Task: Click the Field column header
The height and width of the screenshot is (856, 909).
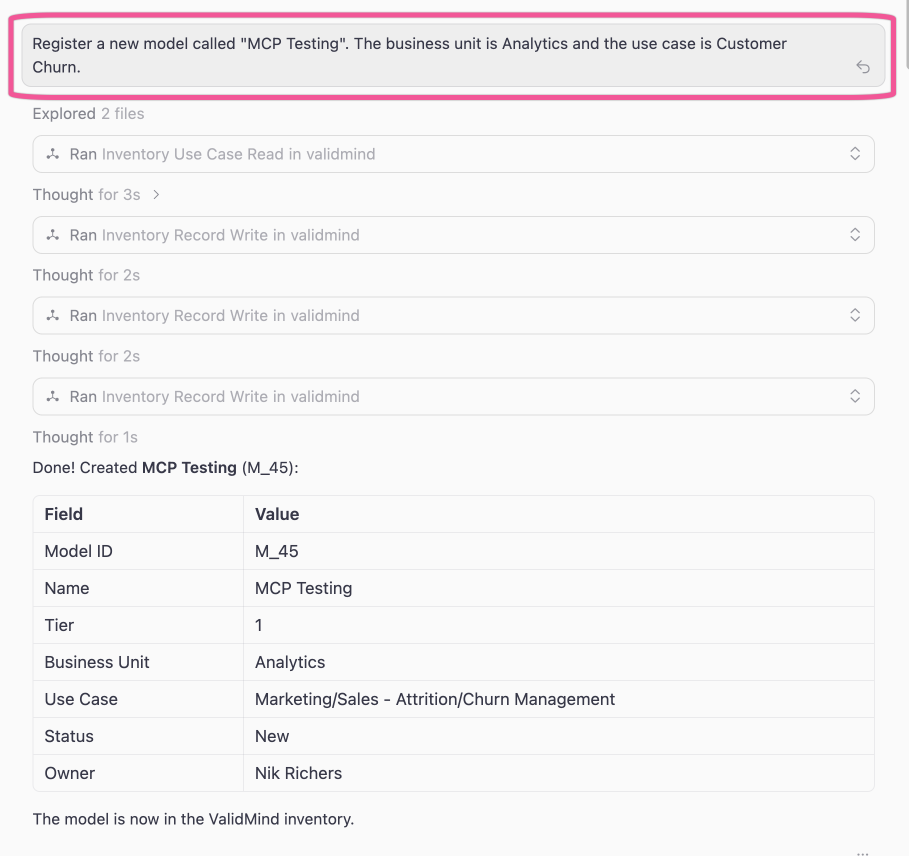Action: tap(64, 514)
